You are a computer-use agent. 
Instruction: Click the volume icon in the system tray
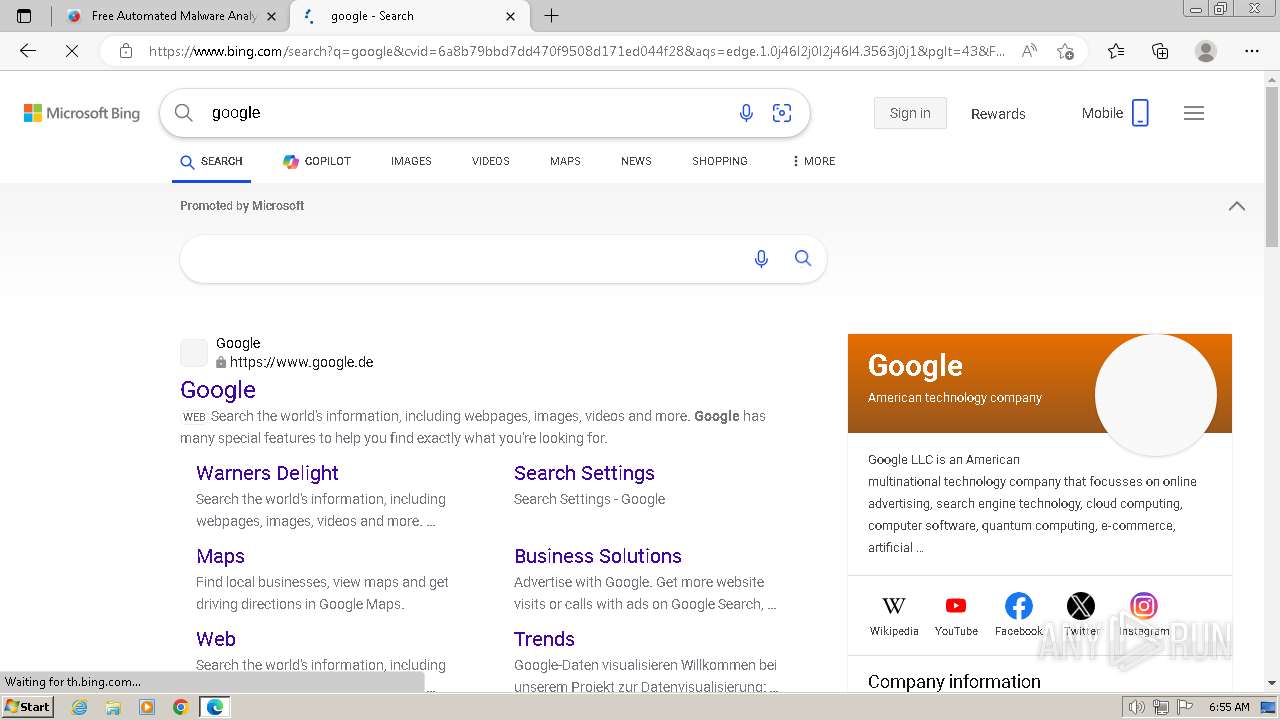click(1138, 707)
